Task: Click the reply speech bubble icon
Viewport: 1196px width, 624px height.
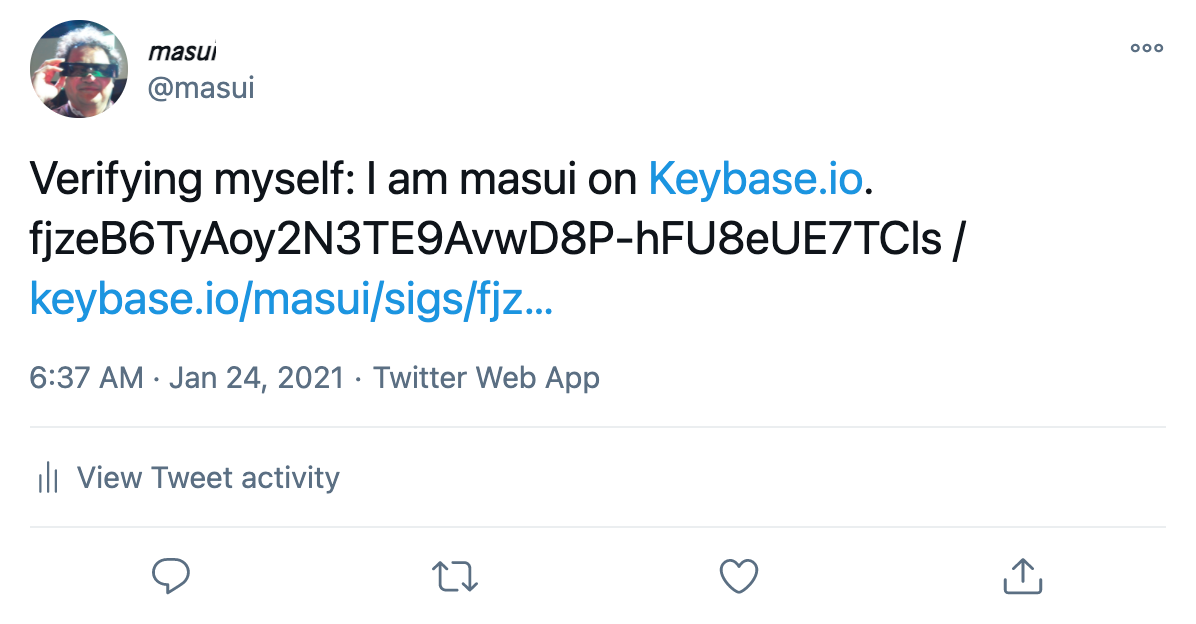Action: (x=171, y=575)
